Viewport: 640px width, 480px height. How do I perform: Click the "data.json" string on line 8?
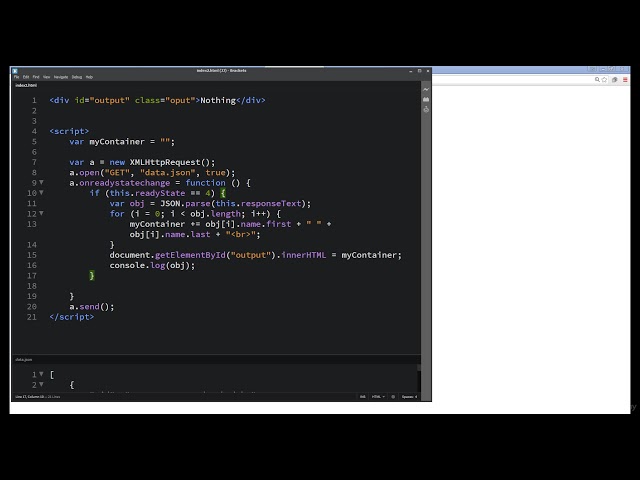(168, 172)
